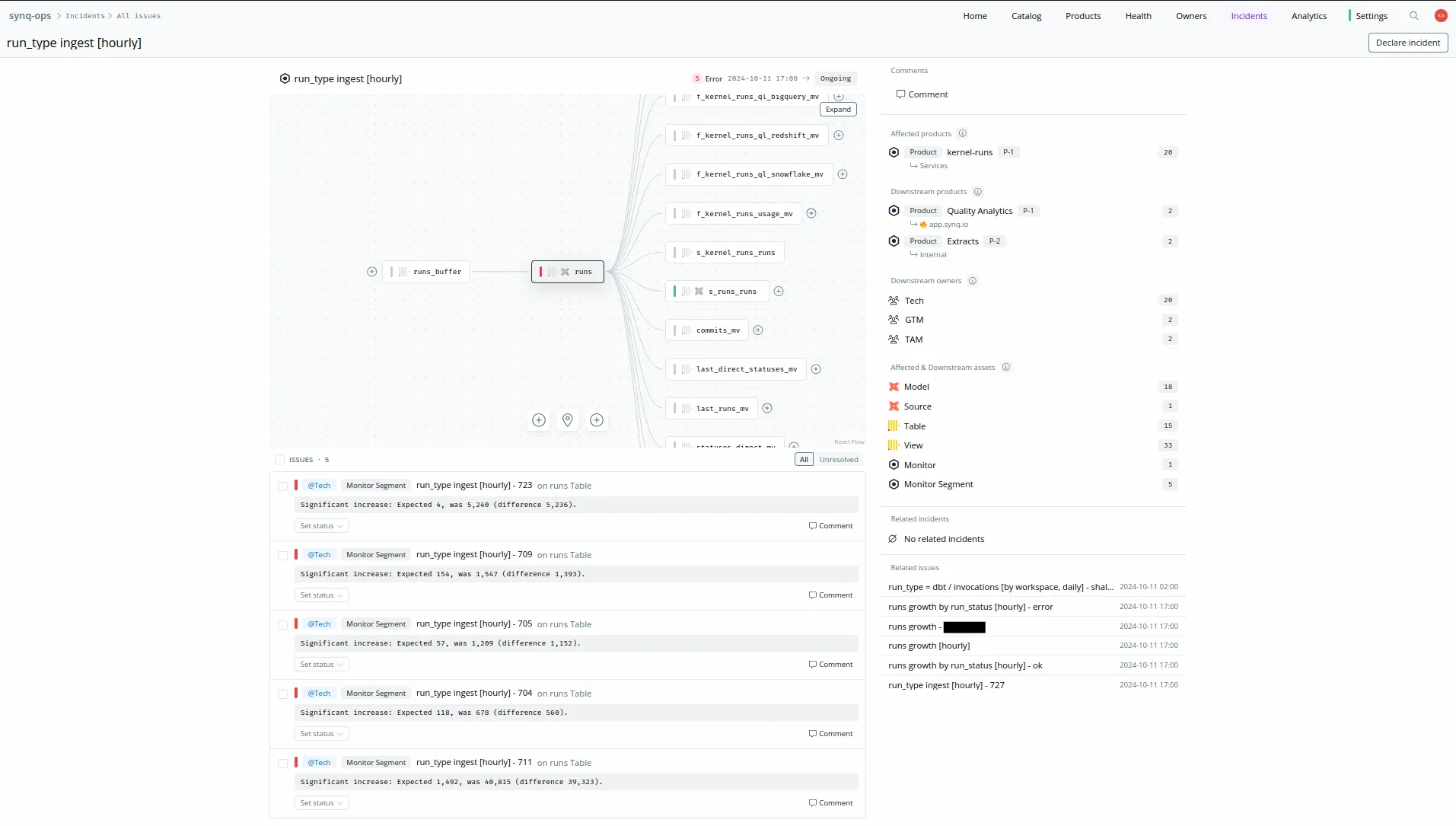Open the Analytics menu item
The width and height of the screenshot is (1456, 826).
point(1308,16)
